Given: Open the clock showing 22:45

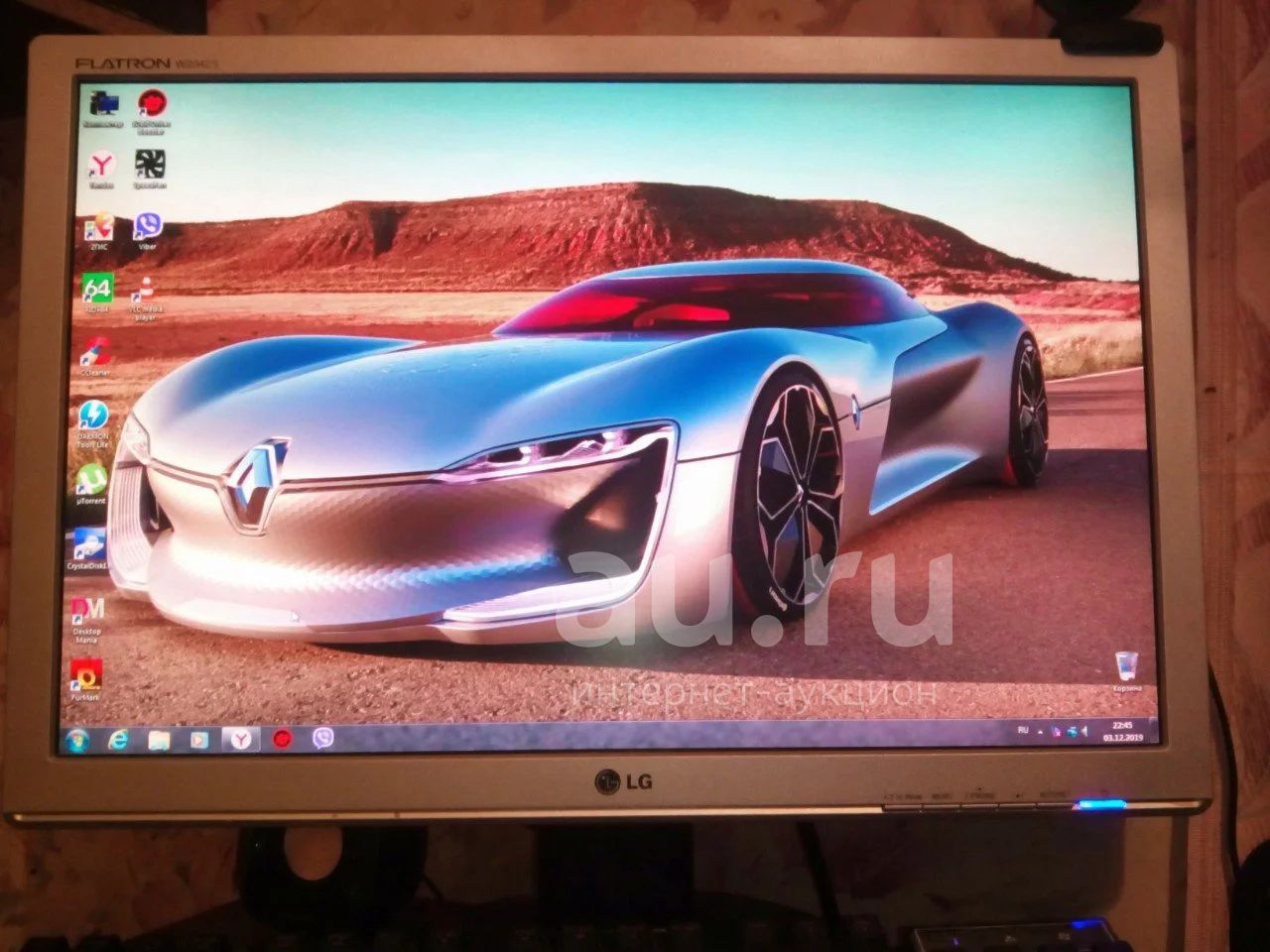Looking at the screenshot, I should click(x=1121, y=732).
